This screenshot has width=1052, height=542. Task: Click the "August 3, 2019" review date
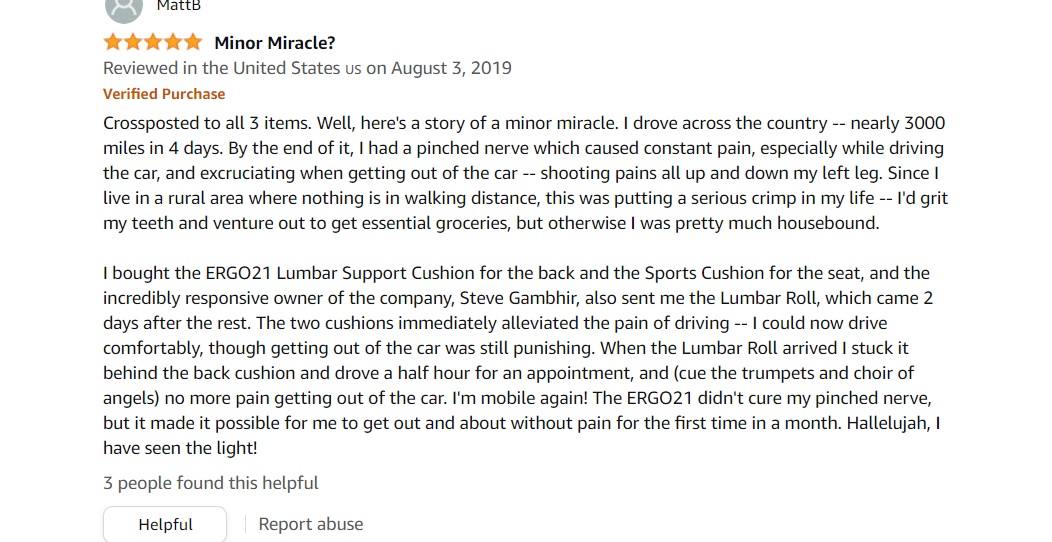coord(451,68)
